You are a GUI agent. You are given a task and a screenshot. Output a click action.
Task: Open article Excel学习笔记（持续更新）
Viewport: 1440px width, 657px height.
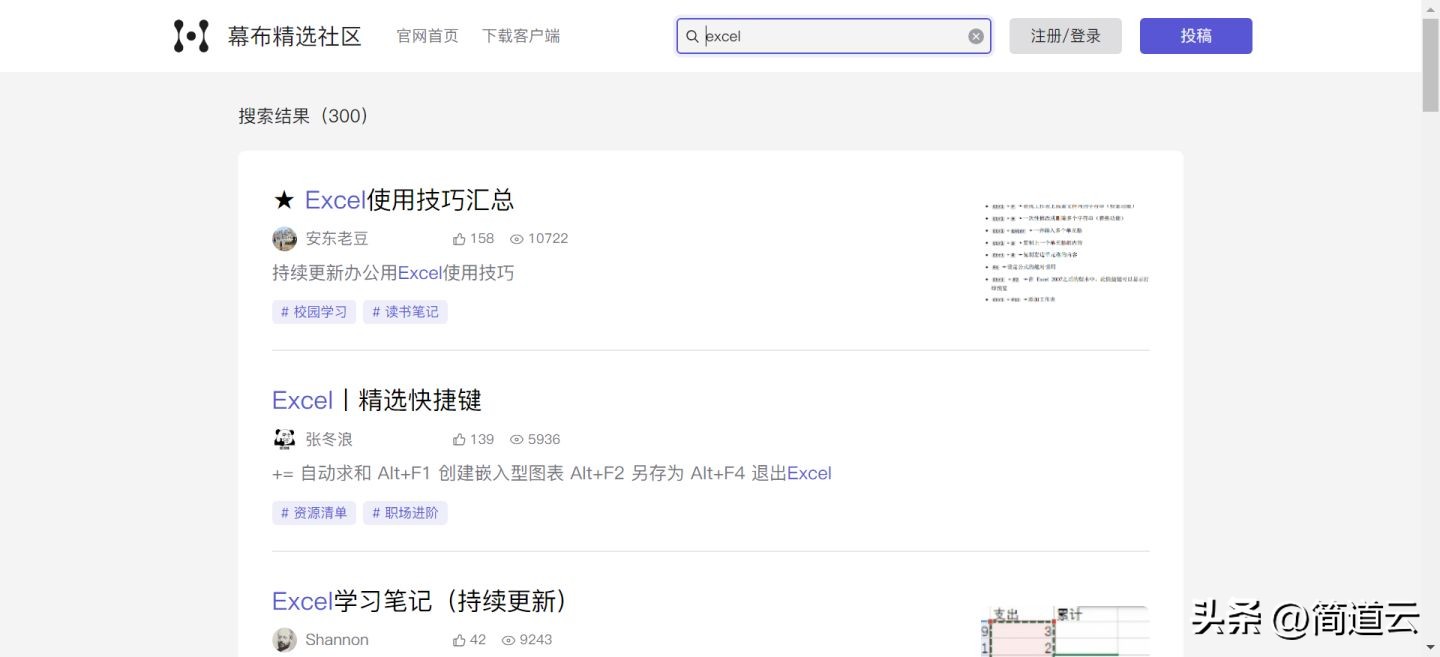click(x=421, y=602)
